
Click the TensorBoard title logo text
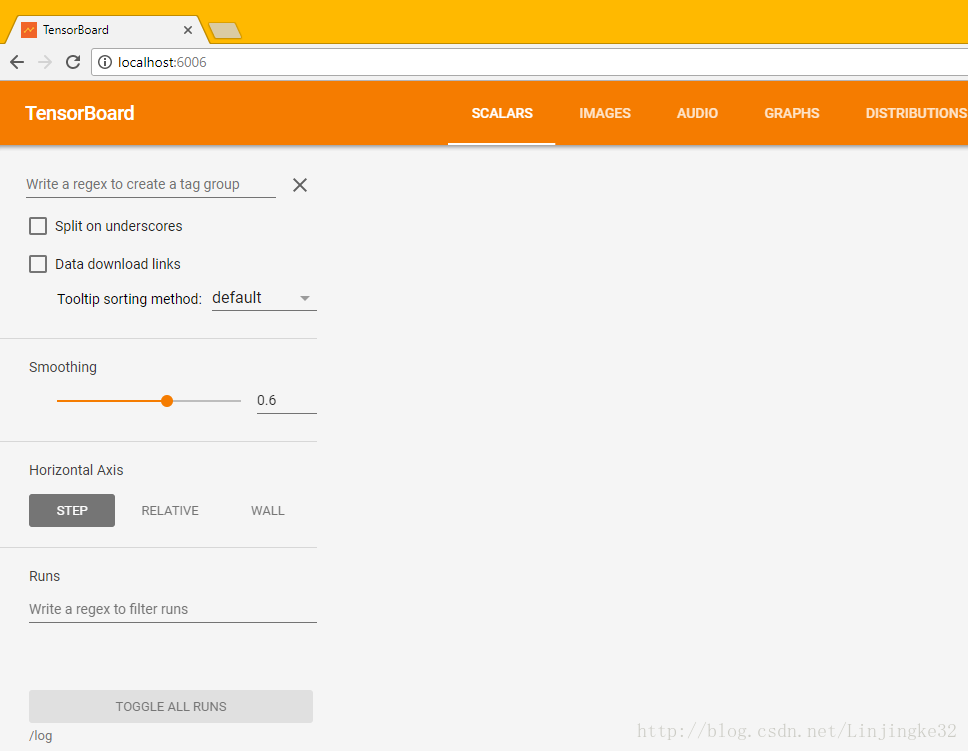pyautogui.click(x=80, y=113)
